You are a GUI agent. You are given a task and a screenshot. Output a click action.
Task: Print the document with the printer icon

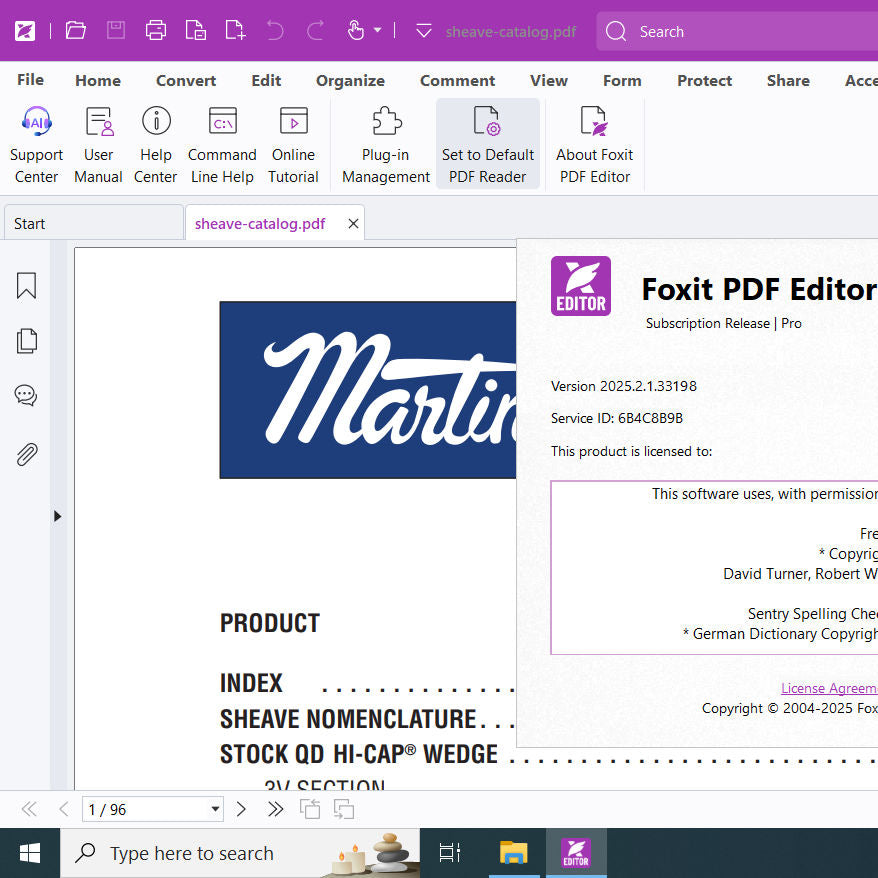[x=156, y=30]
